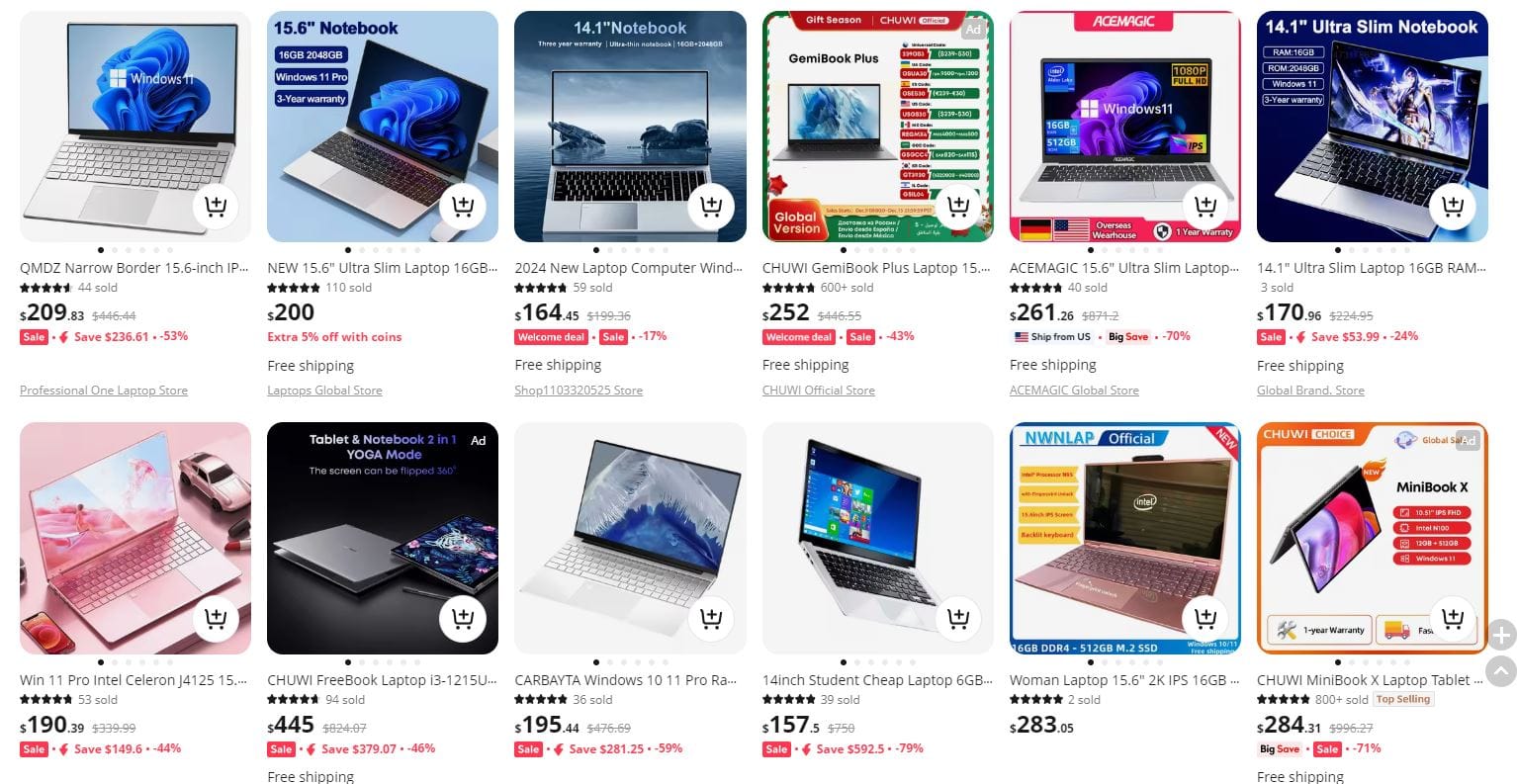Add NEW 15.6" Ultra Slim Laptop to cart
This screenshot has height=784, width=1517.
pyautogui.click(x=463, y=207)
